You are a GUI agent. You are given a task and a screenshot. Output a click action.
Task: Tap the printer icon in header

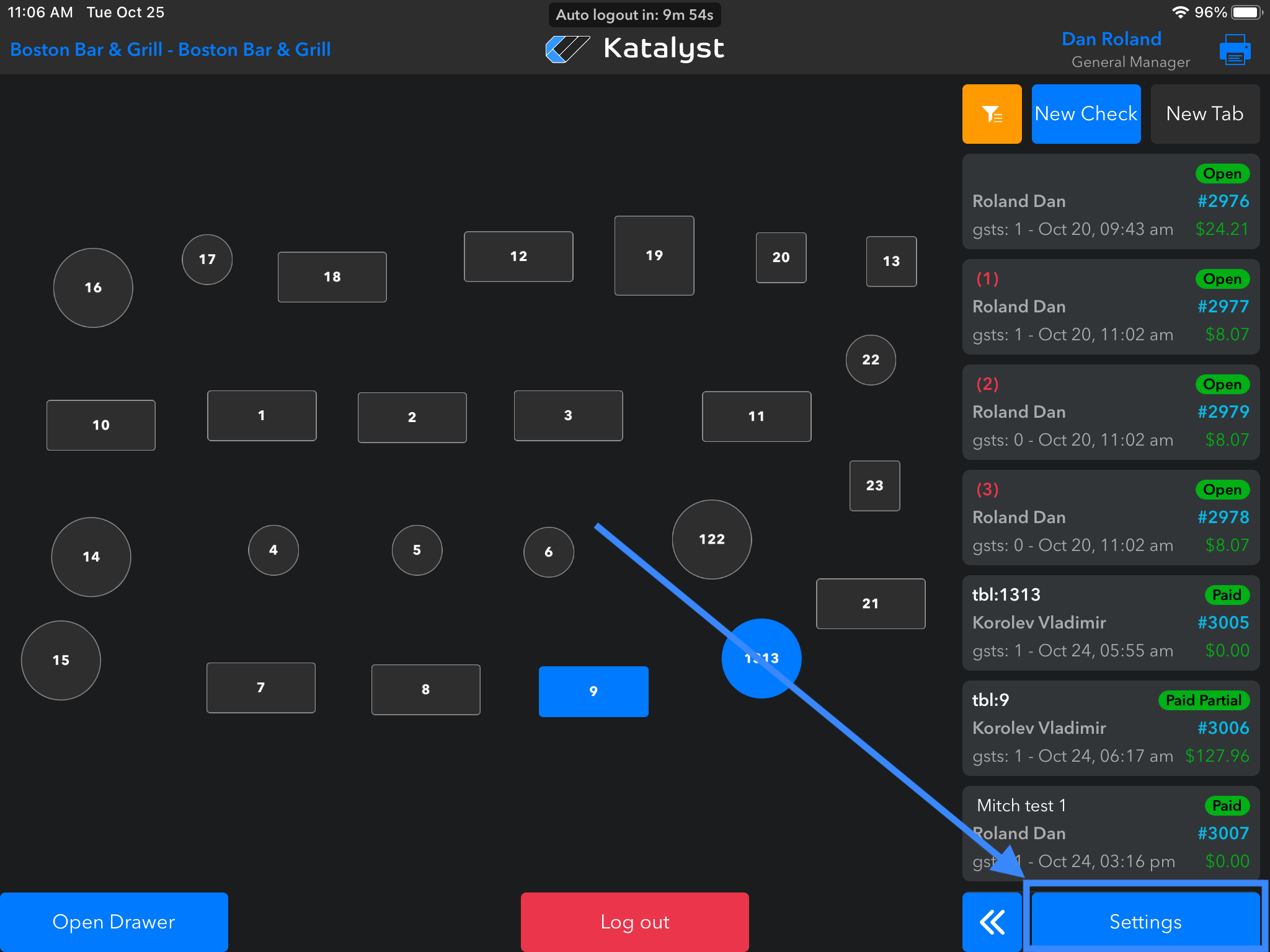coord(1234,50)
